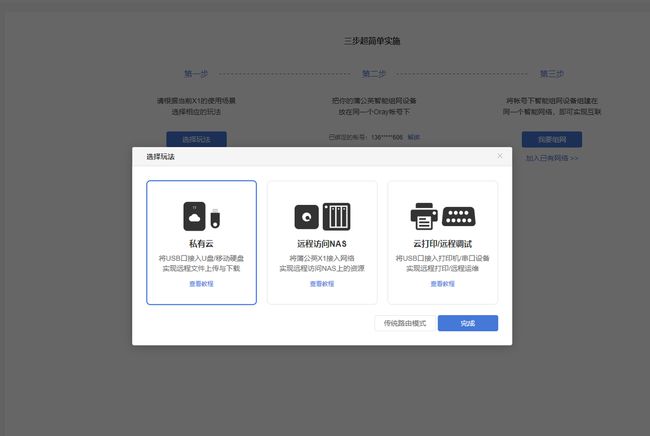Click the 传统路由模式 button
Screen dimensions: 650x436
tap(405, 323)
